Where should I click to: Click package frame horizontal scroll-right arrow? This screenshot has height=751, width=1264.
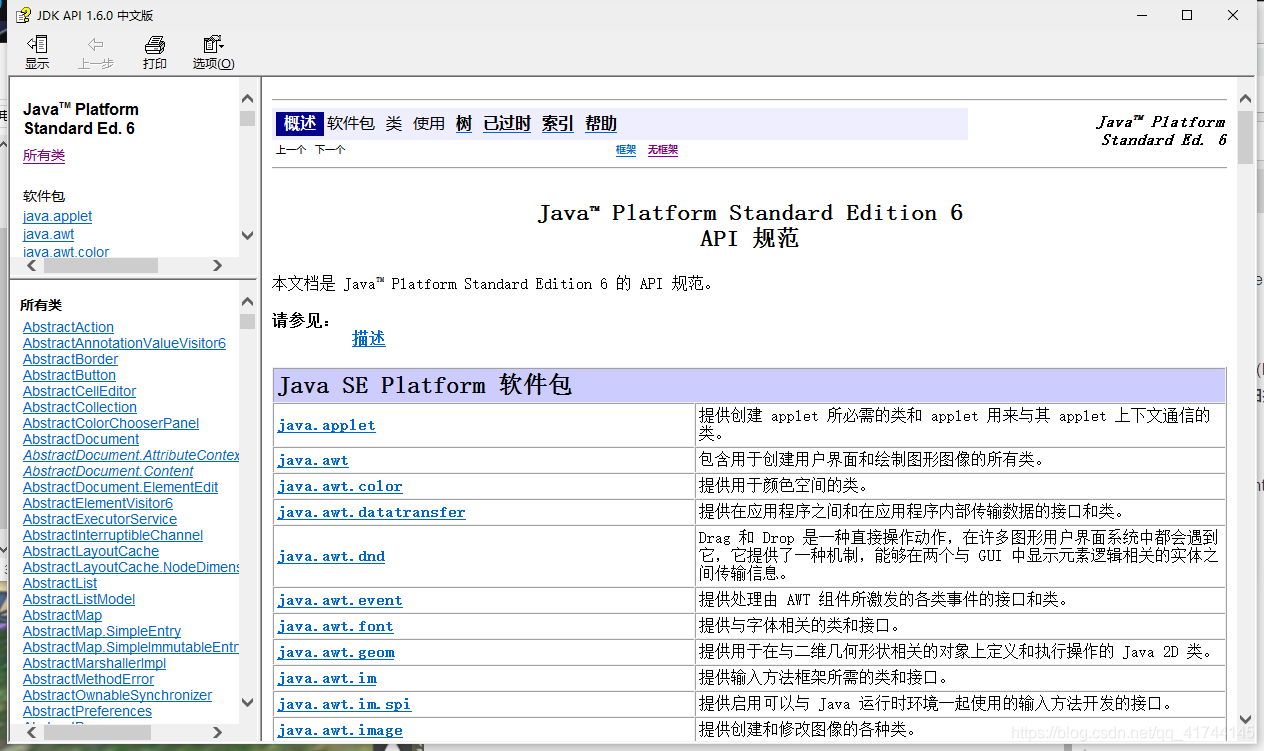217,265
